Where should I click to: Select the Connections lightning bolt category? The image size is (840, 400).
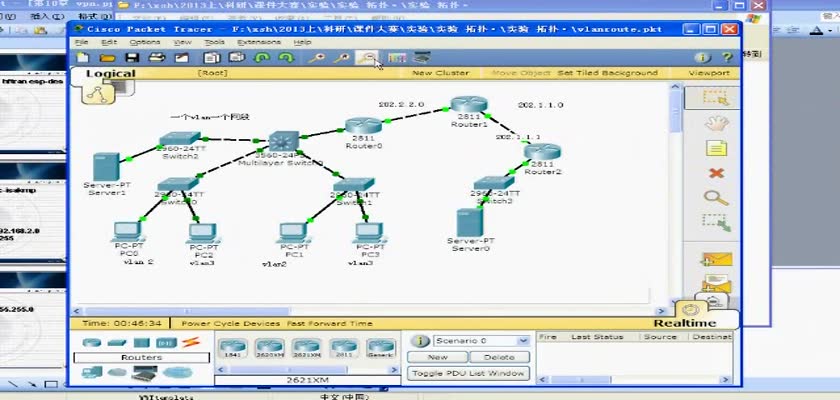pyautogui.click(x=191, y=342)
